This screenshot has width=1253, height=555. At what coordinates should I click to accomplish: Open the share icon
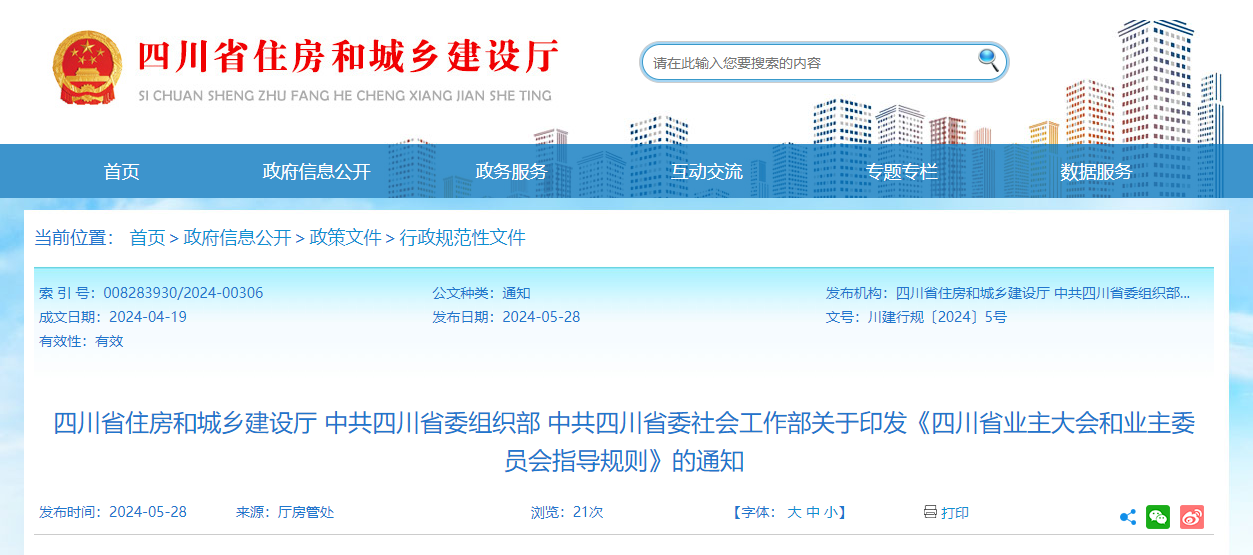[1127, 517]
